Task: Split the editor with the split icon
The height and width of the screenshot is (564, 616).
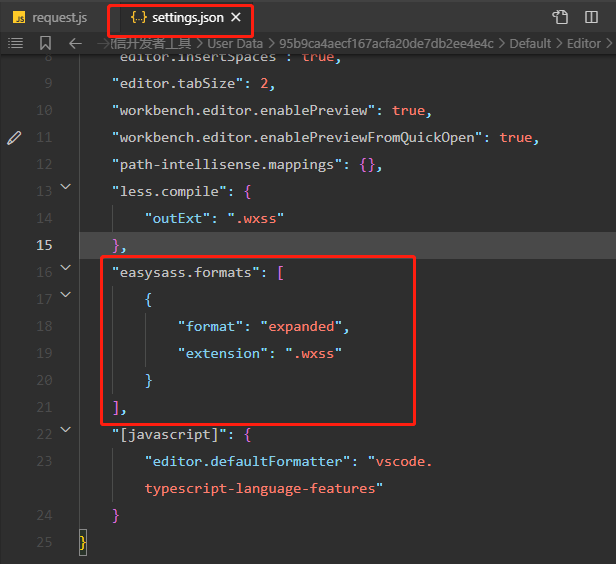Action: coord(591,17)
